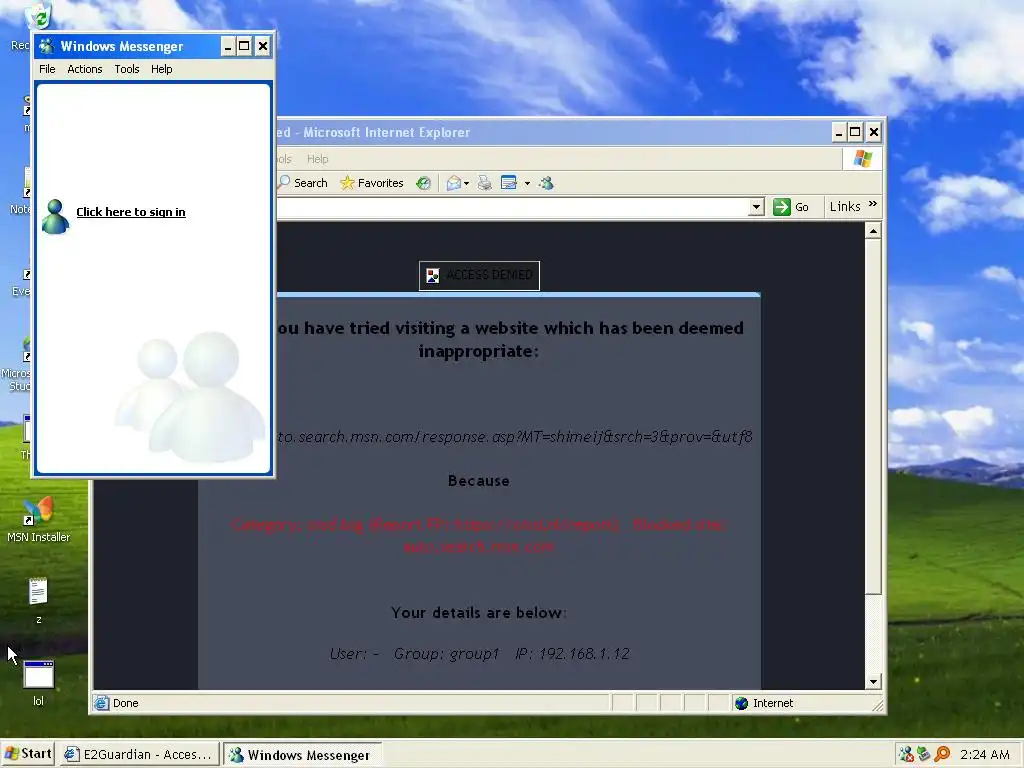Select the 'lol' desktop icon
The image size is (1024, 768).
(39, 683)
